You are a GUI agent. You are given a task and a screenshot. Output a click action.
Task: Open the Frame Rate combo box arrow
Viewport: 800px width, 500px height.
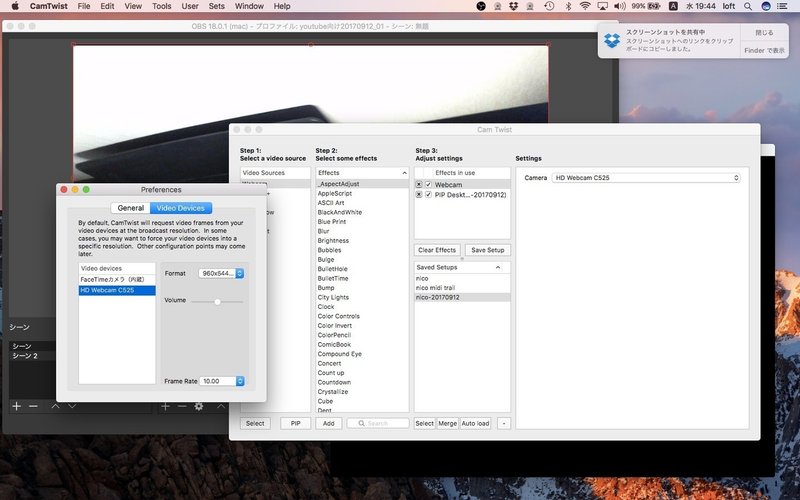(240, 381)
